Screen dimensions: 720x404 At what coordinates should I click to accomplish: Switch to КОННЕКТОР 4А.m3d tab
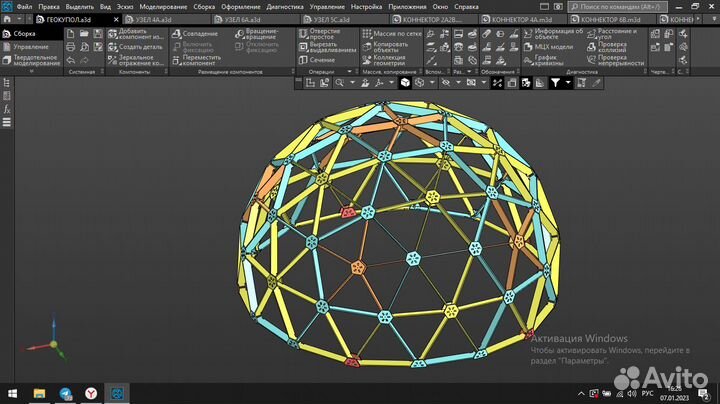coord(523,20)
